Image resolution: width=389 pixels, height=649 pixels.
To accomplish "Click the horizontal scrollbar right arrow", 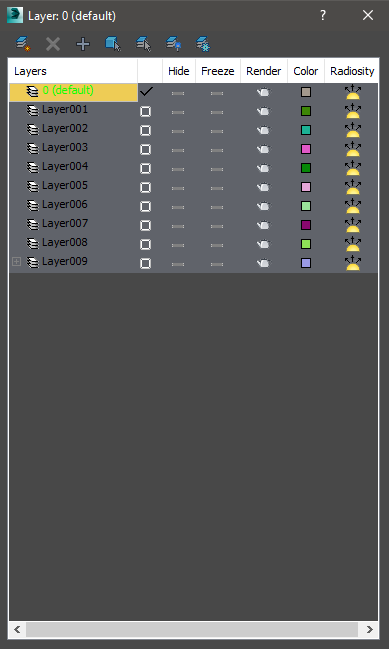I will coord(370,630).
